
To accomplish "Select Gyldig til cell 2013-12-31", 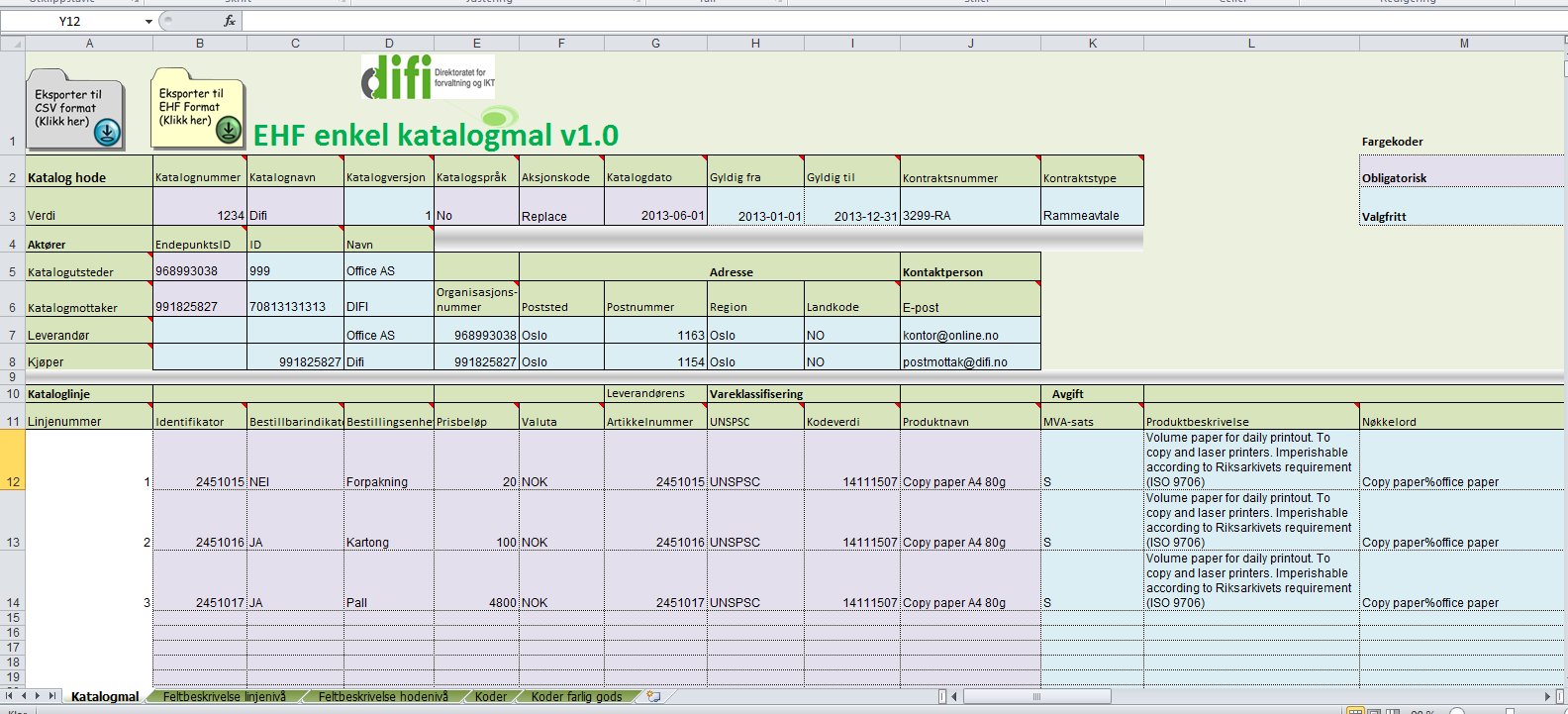I will pyautogui.click(x=851, y=206).
